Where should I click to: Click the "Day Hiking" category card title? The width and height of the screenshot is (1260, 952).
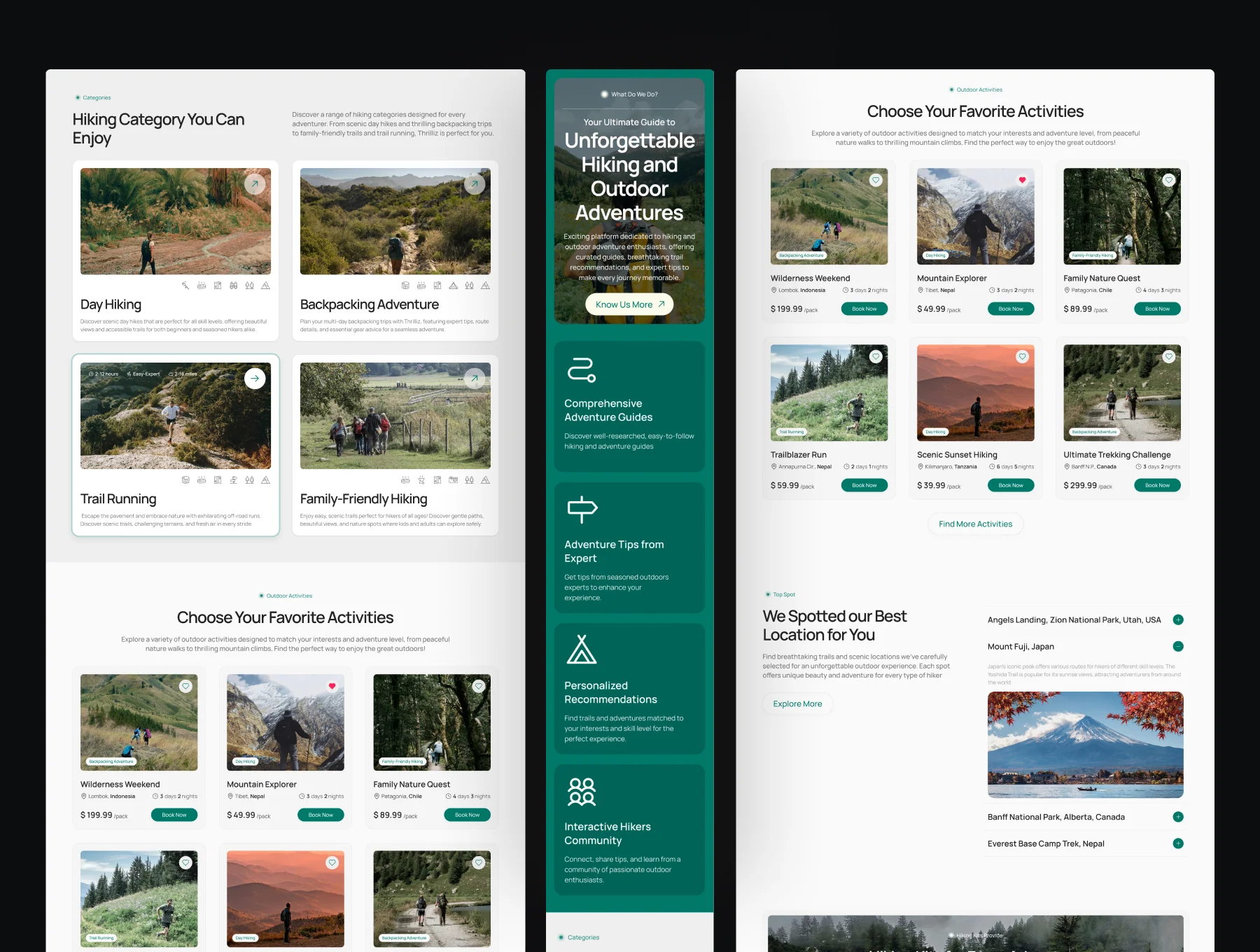[111, 304]
